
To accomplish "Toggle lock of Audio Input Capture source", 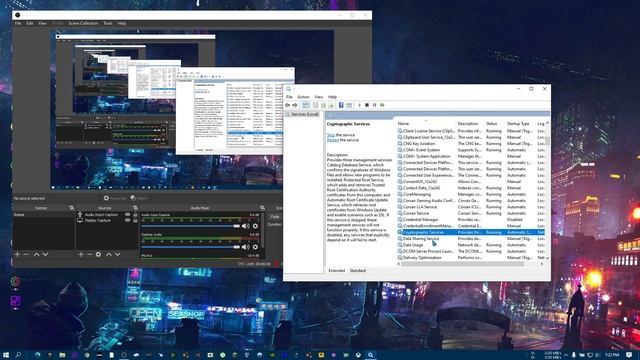I will 135,215.
